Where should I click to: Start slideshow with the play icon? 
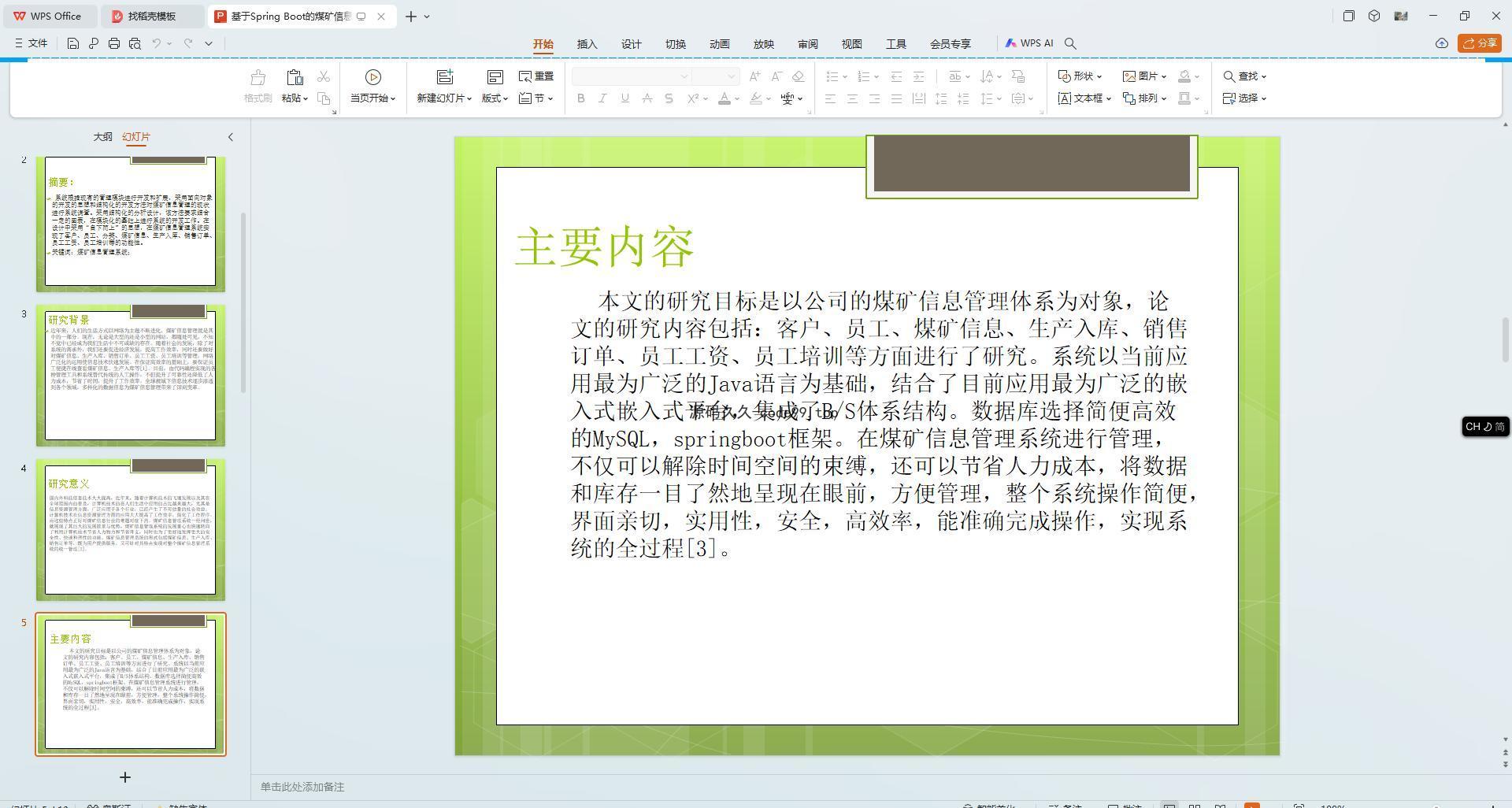pyautogui.click(x=373, y=76)
